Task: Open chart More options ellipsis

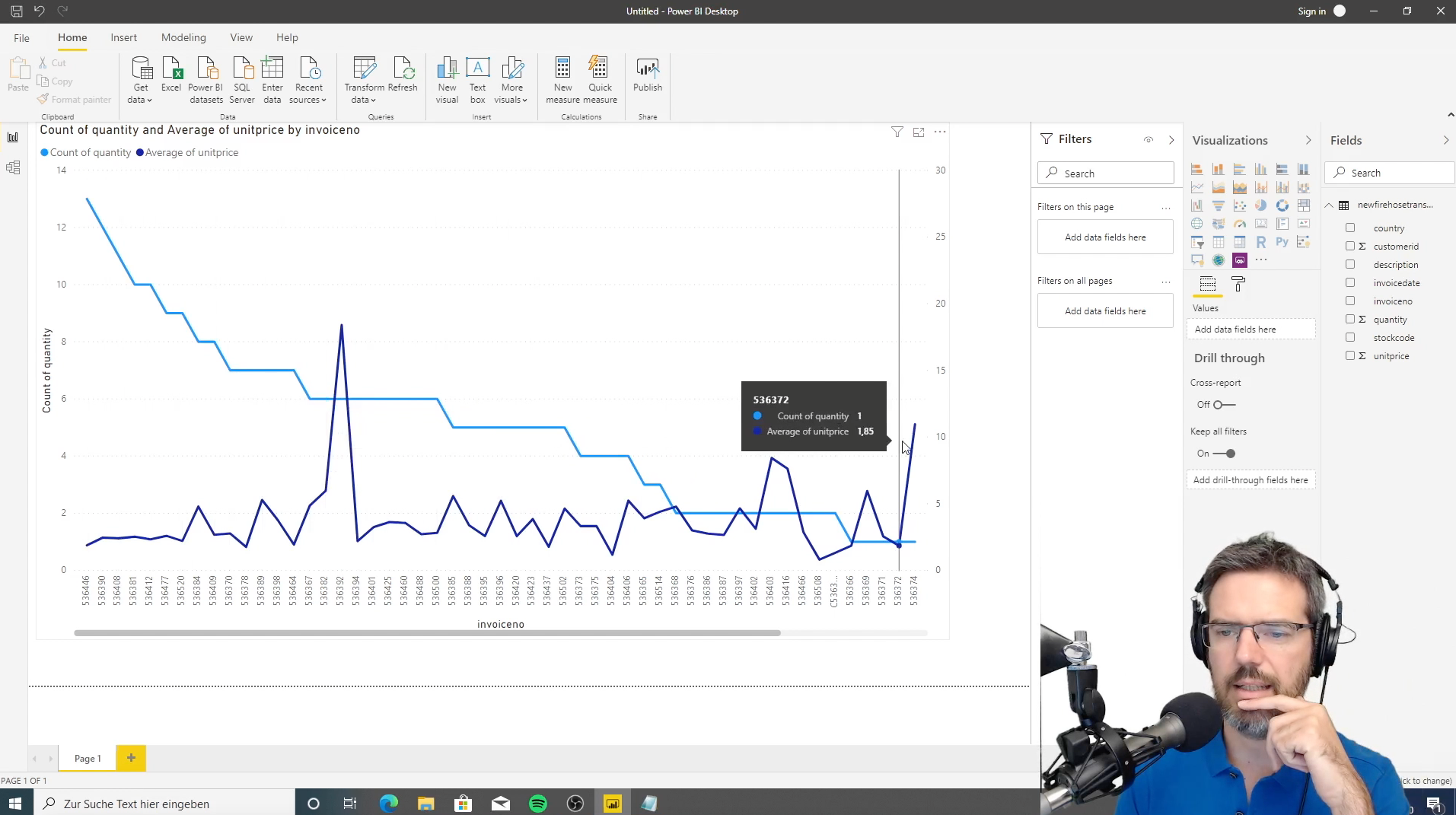Action: [940, 132]
